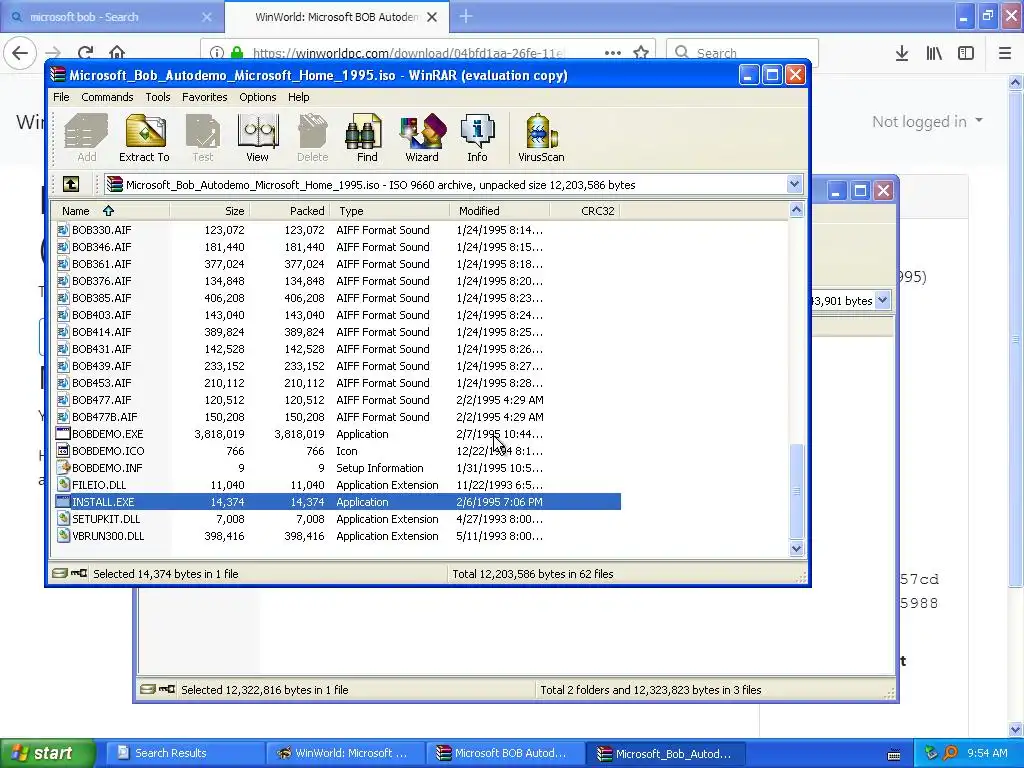Click the file list scroll down arrow
1024x768 pixels.
tap(796, 549)
